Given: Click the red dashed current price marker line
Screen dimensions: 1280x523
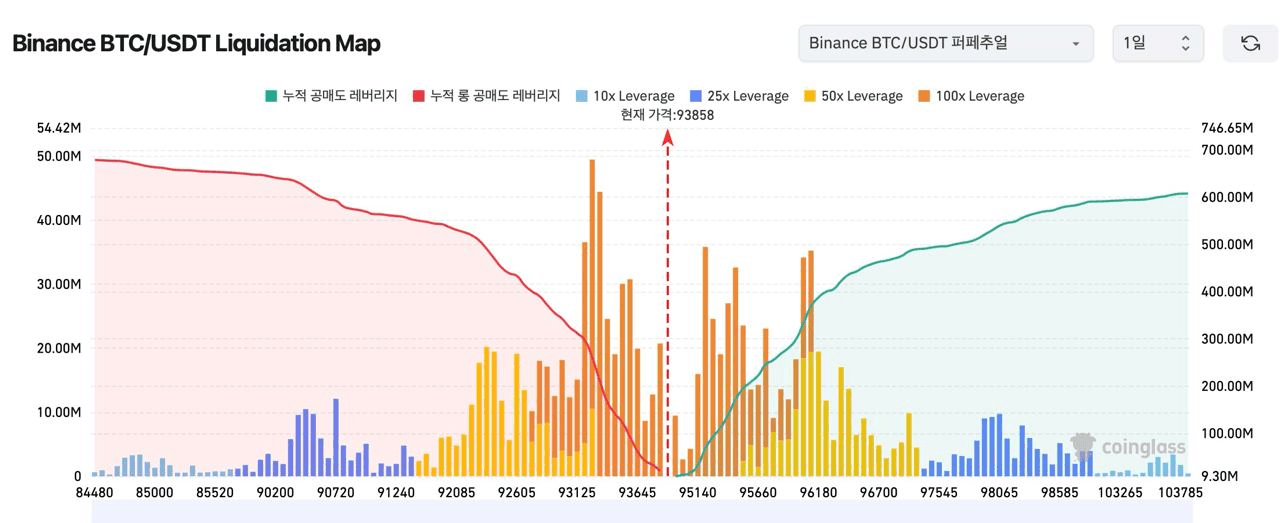Looking at the screenshot, I should pyautogui.click(x=667, y=305).
